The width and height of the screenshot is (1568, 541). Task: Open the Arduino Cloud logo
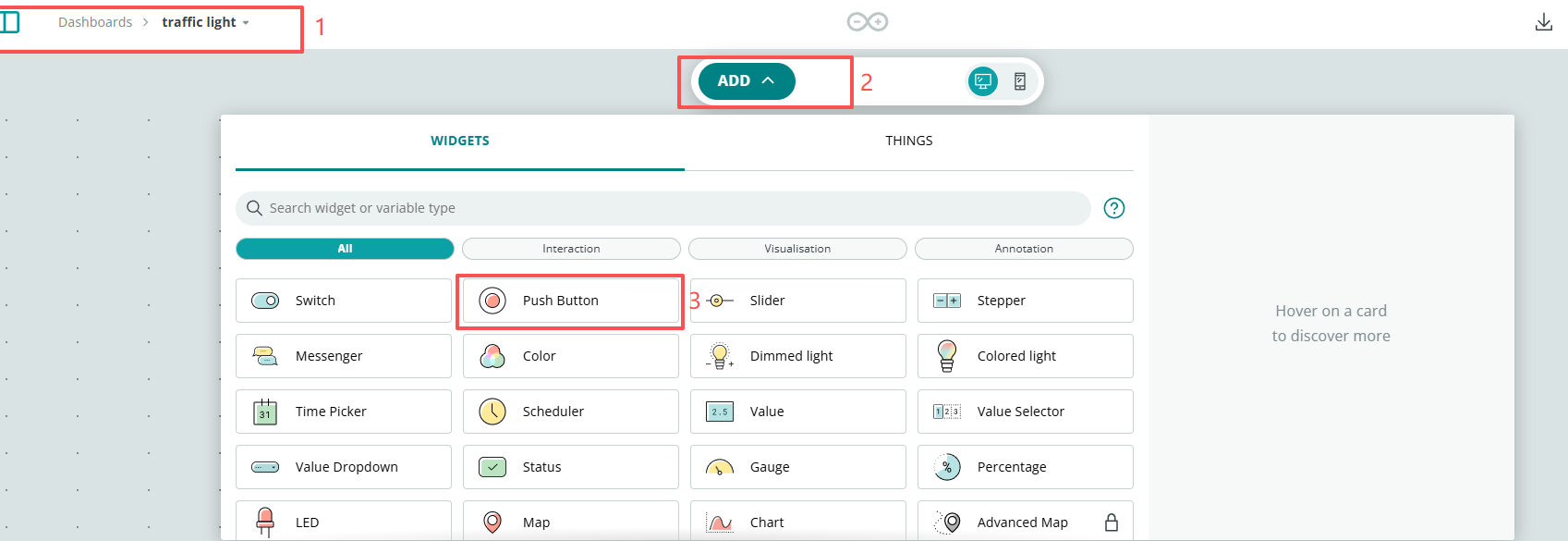(x=868, y=21)
